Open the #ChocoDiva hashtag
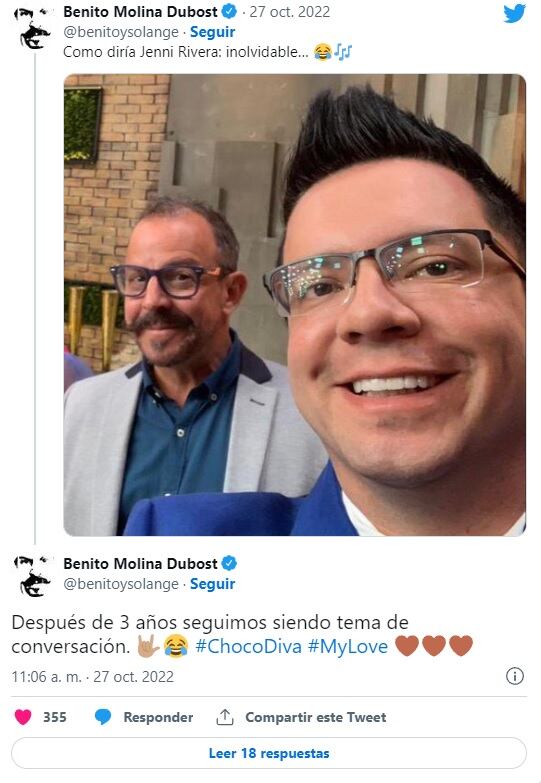 click(x=248, y=646)
